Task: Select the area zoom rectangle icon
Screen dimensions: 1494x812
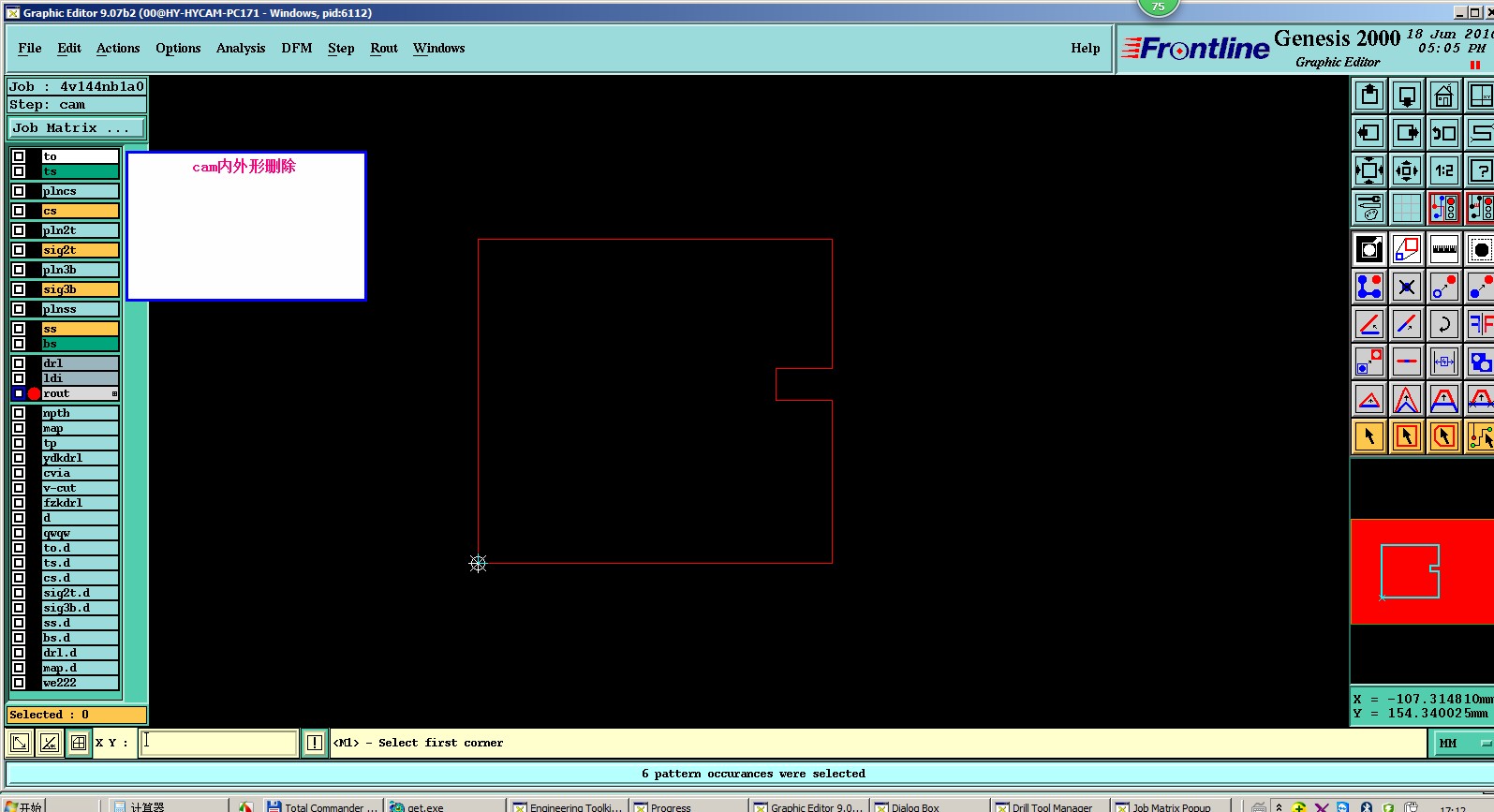Action: 1407,249
